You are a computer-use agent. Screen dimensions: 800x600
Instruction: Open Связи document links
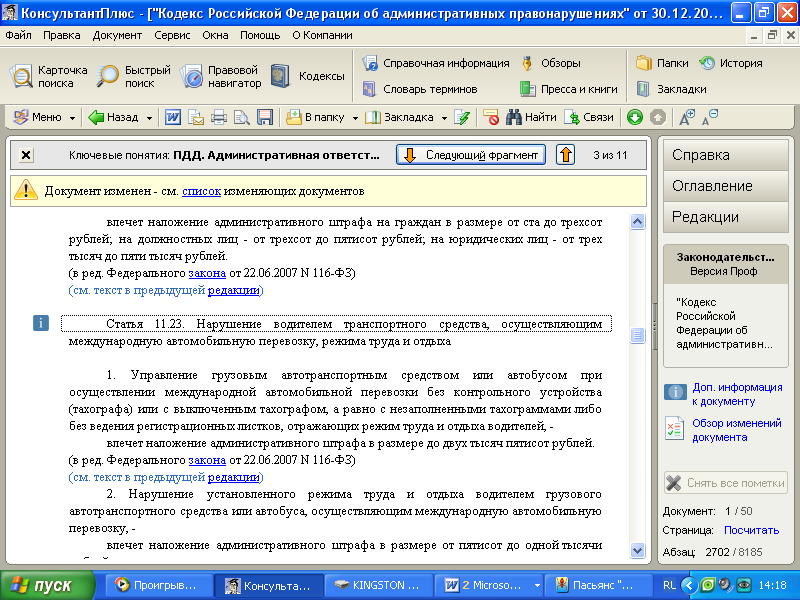coord(589,117)
